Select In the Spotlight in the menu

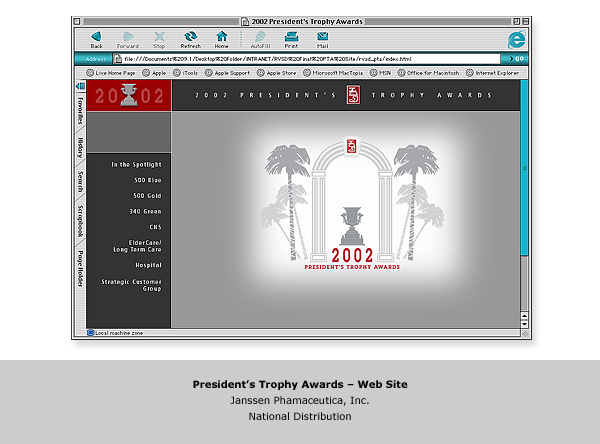coord(136,165)
